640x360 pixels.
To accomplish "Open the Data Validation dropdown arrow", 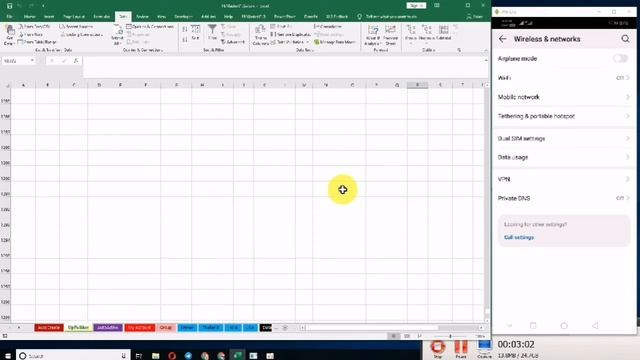I will [307, 42].
